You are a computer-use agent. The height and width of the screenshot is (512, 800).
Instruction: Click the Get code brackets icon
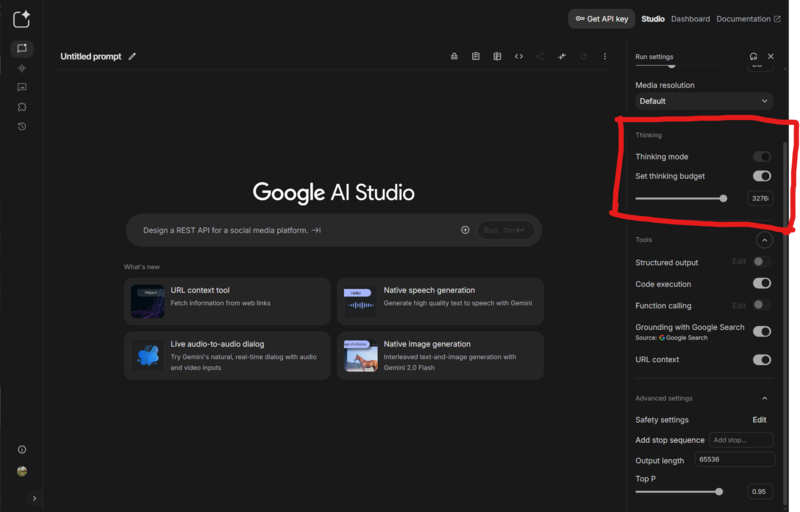point(518,57)
